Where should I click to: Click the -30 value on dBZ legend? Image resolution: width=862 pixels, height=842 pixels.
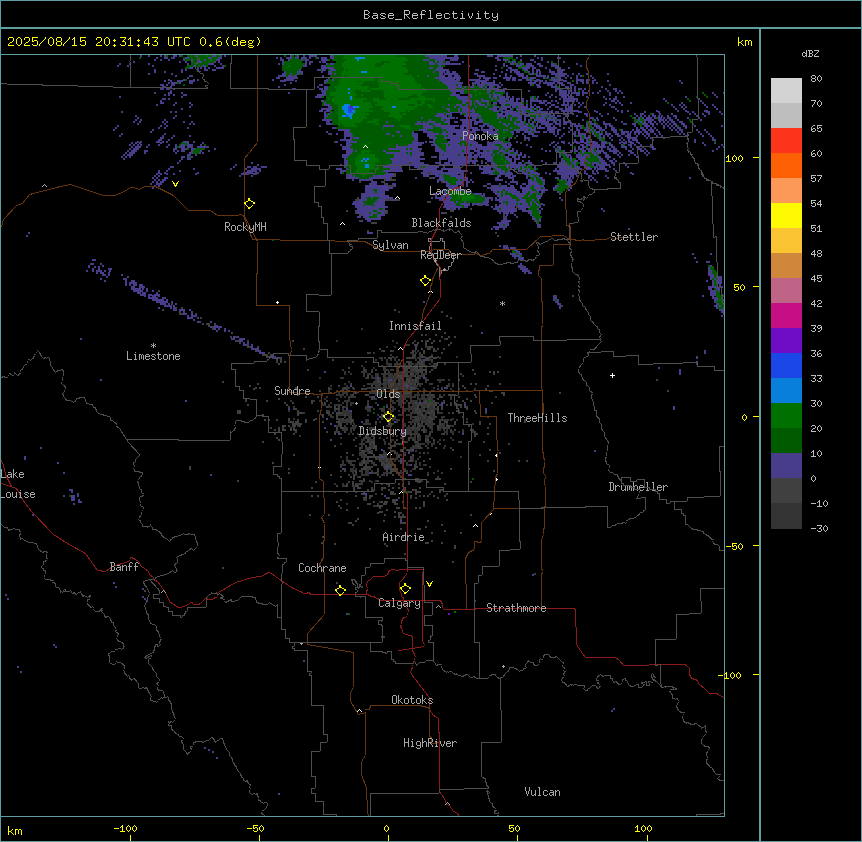click(819, 528)
